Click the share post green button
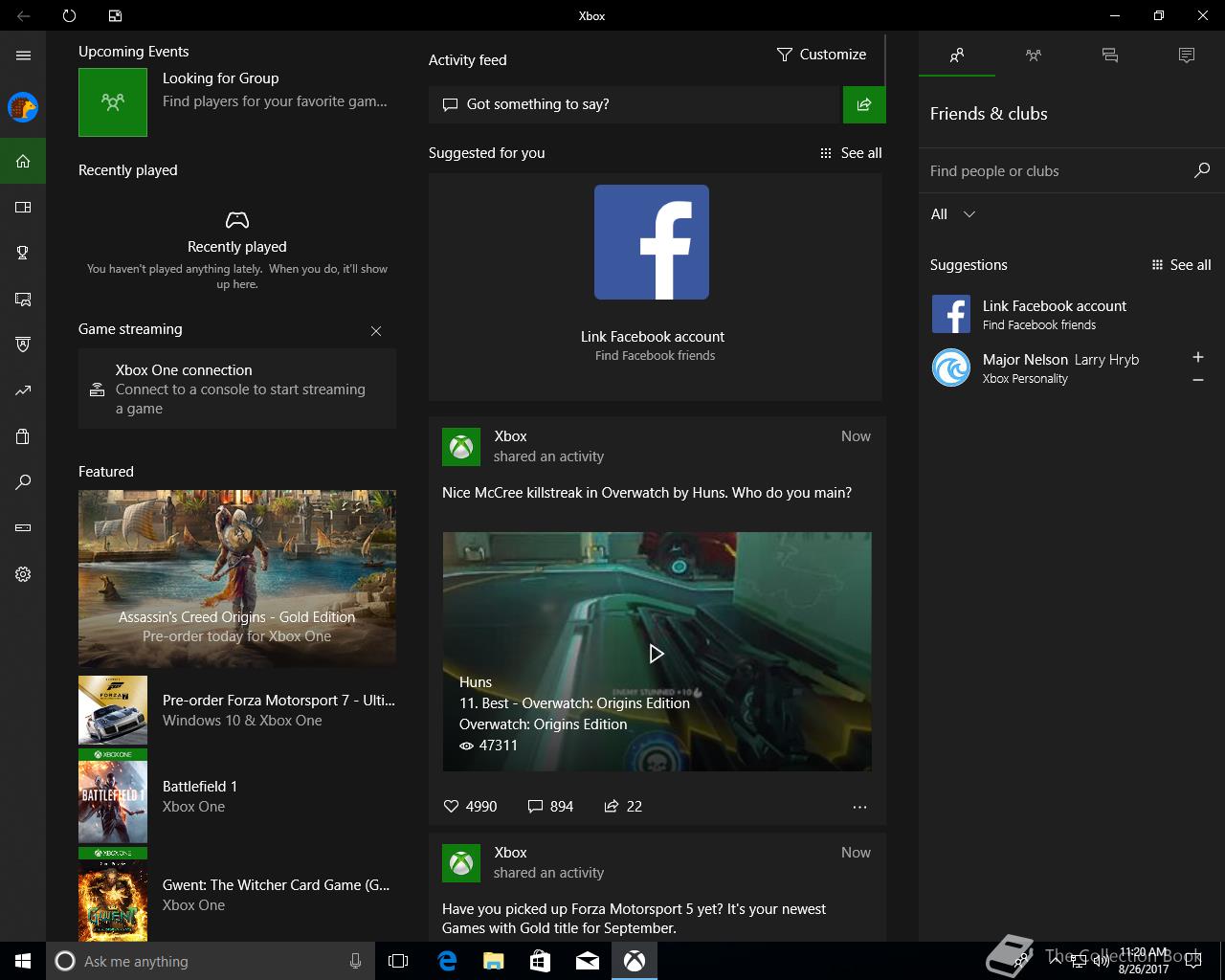 pyautogui.click(x=864, y=104)
